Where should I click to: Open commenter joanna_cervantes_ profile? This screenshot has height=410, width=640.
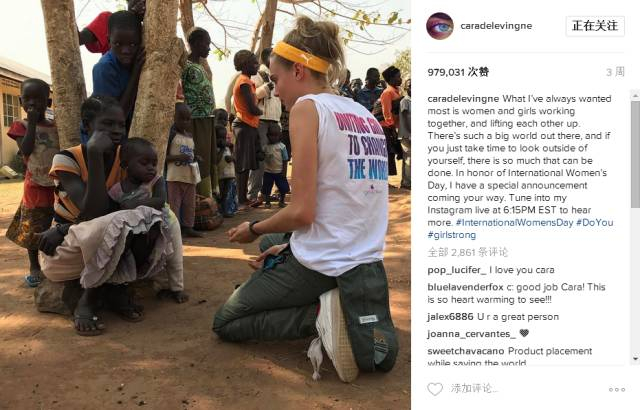471,334
